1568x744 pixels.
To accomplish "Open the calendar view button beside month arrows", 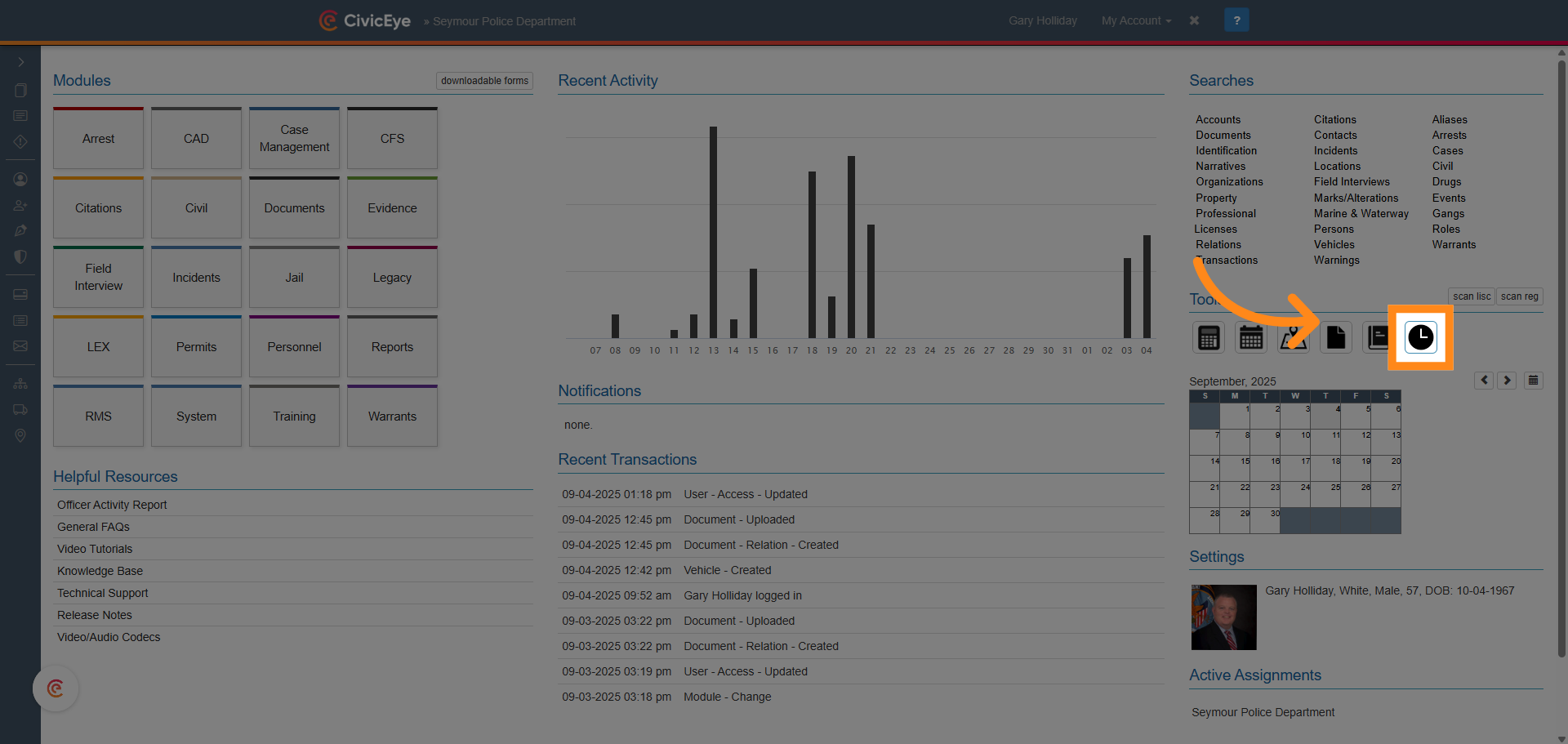I will (1534, 381).
